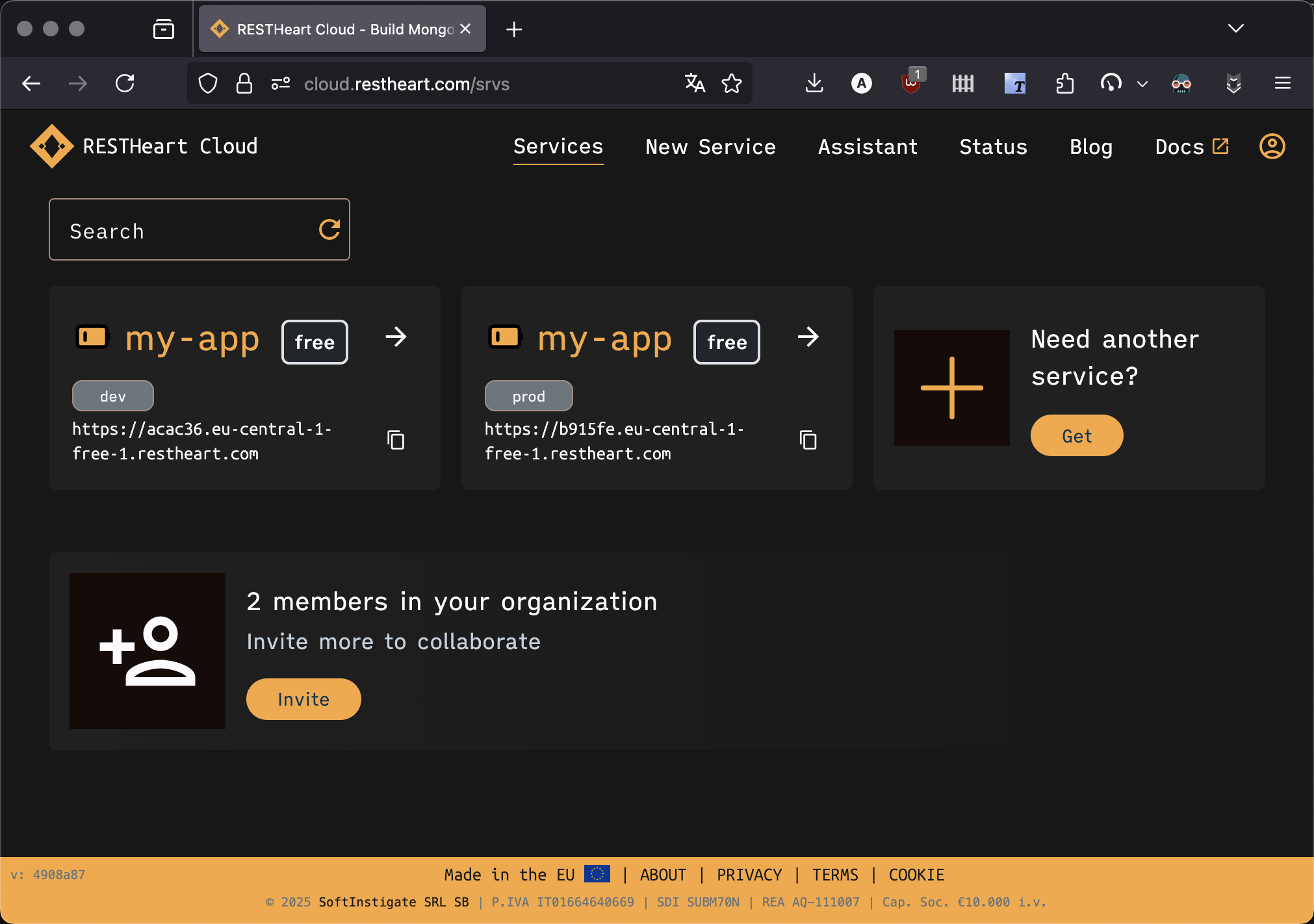Bookmark the page with the star icon

(x=732, y=83)
